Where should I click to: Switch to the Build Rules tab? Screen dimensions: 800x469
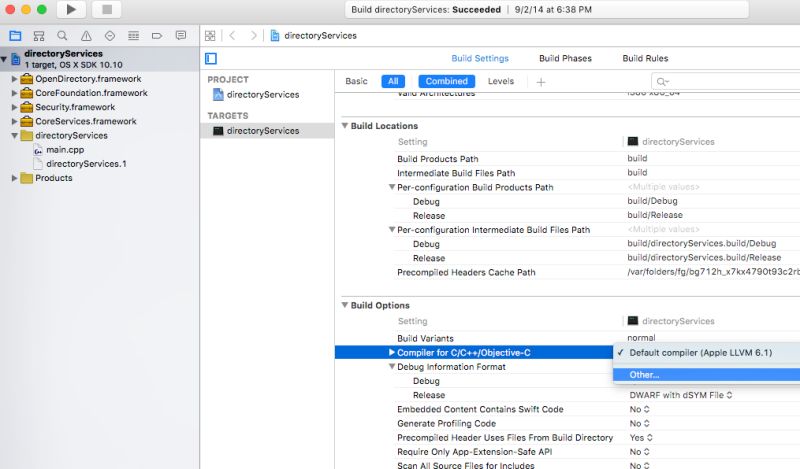pos(645,58)
